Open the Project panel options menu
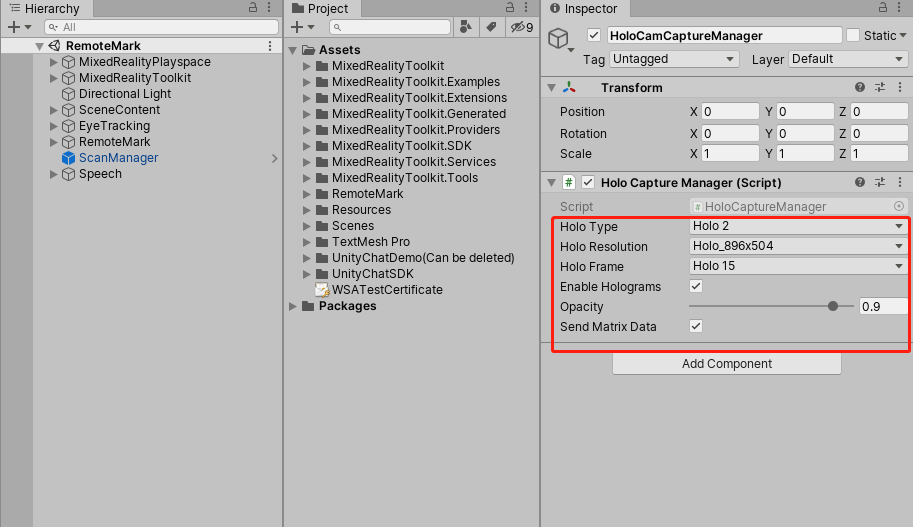The height and width of the screenshot is (527, 913). point(526,8)
